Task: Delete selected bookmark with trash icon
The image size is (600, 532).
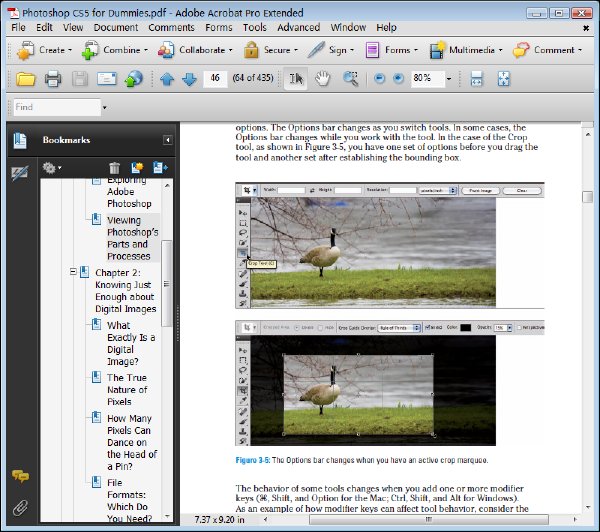Action: [x=114, y=168]
